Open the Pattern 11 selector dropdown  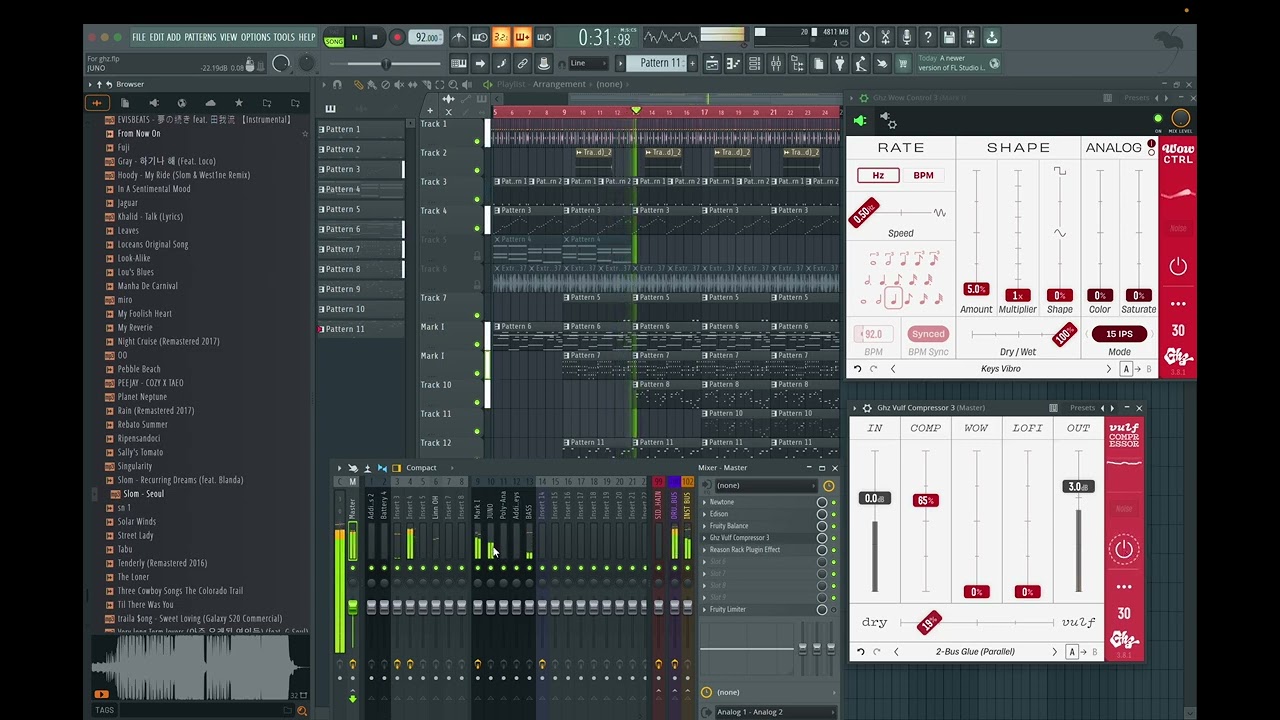(660, 64)
